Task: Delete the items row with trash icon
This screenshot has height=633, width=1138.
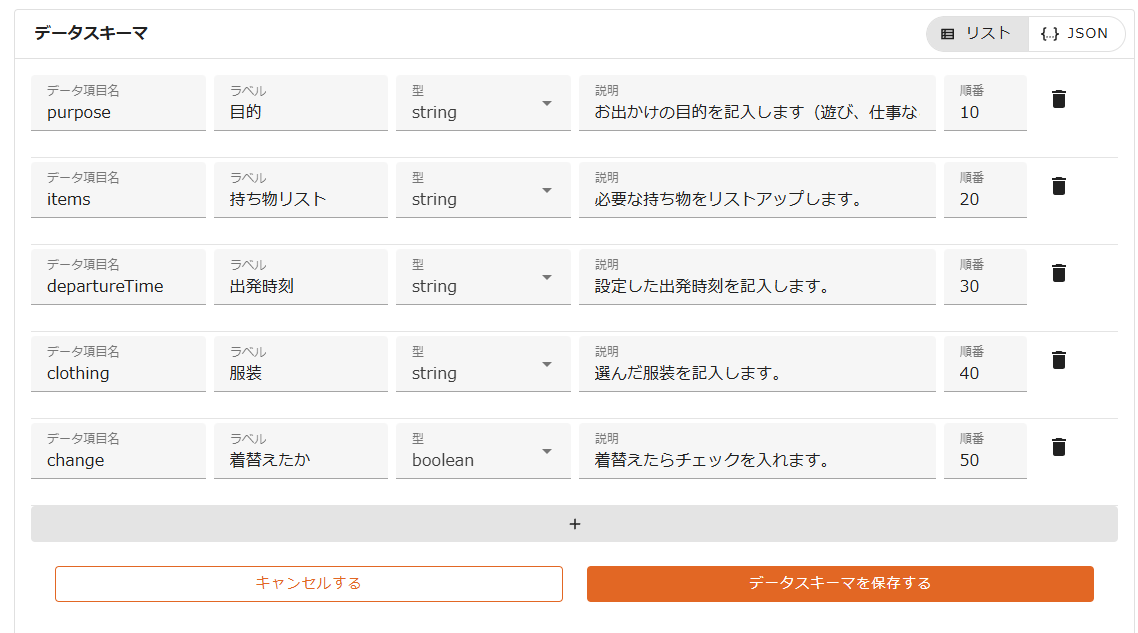Action: pyautogui.click(x=1059, y=186)
